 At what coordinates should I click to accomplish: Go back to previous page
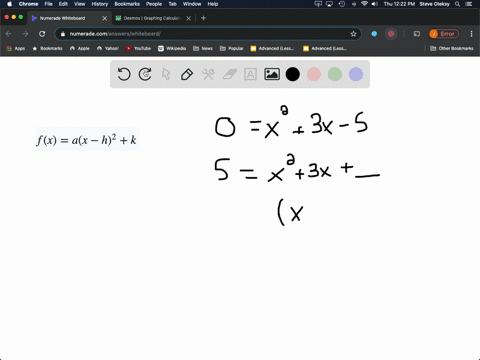point(9,34)
